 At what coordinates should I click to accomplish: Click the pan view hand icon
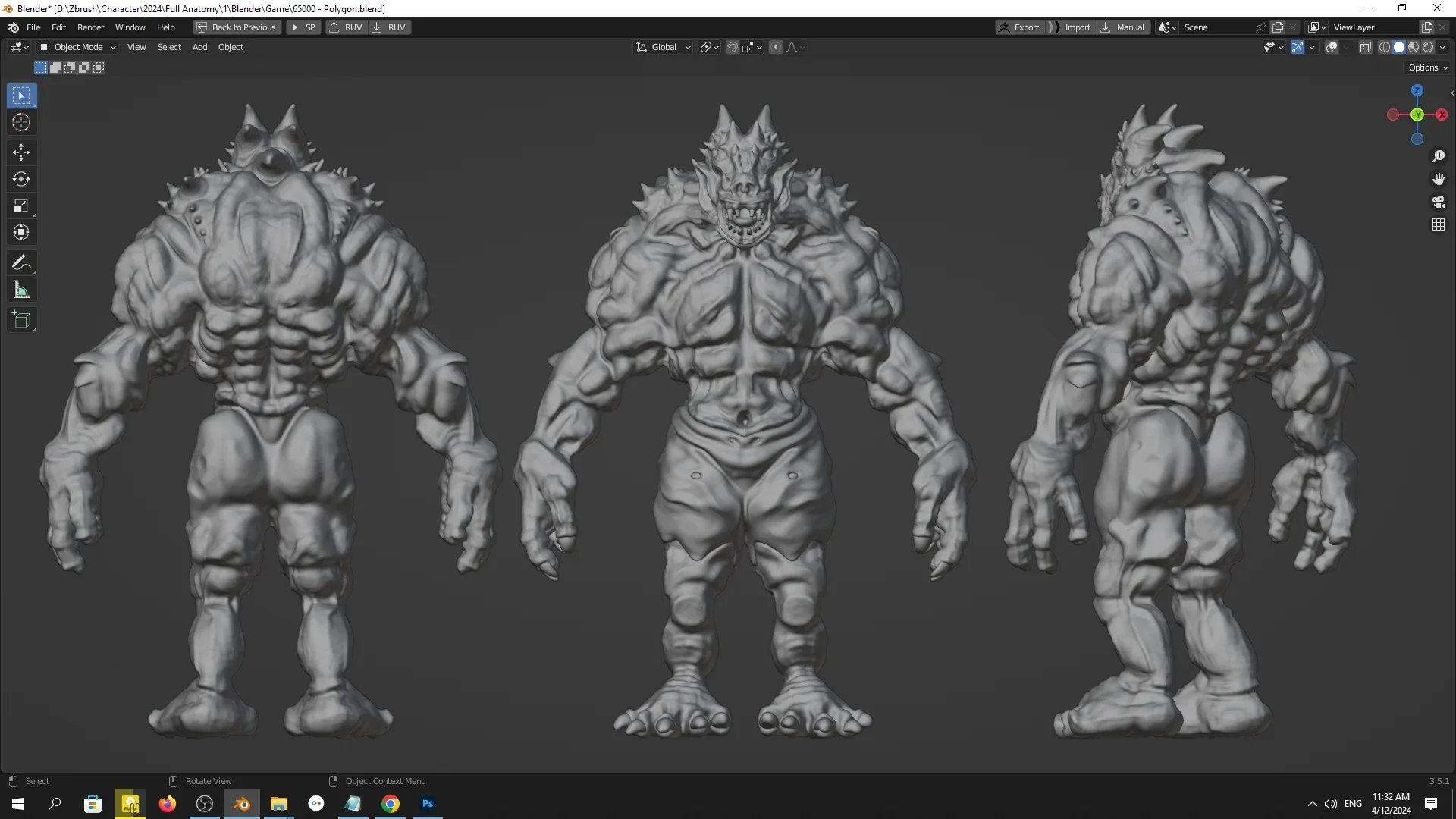tap(1439, 179)
